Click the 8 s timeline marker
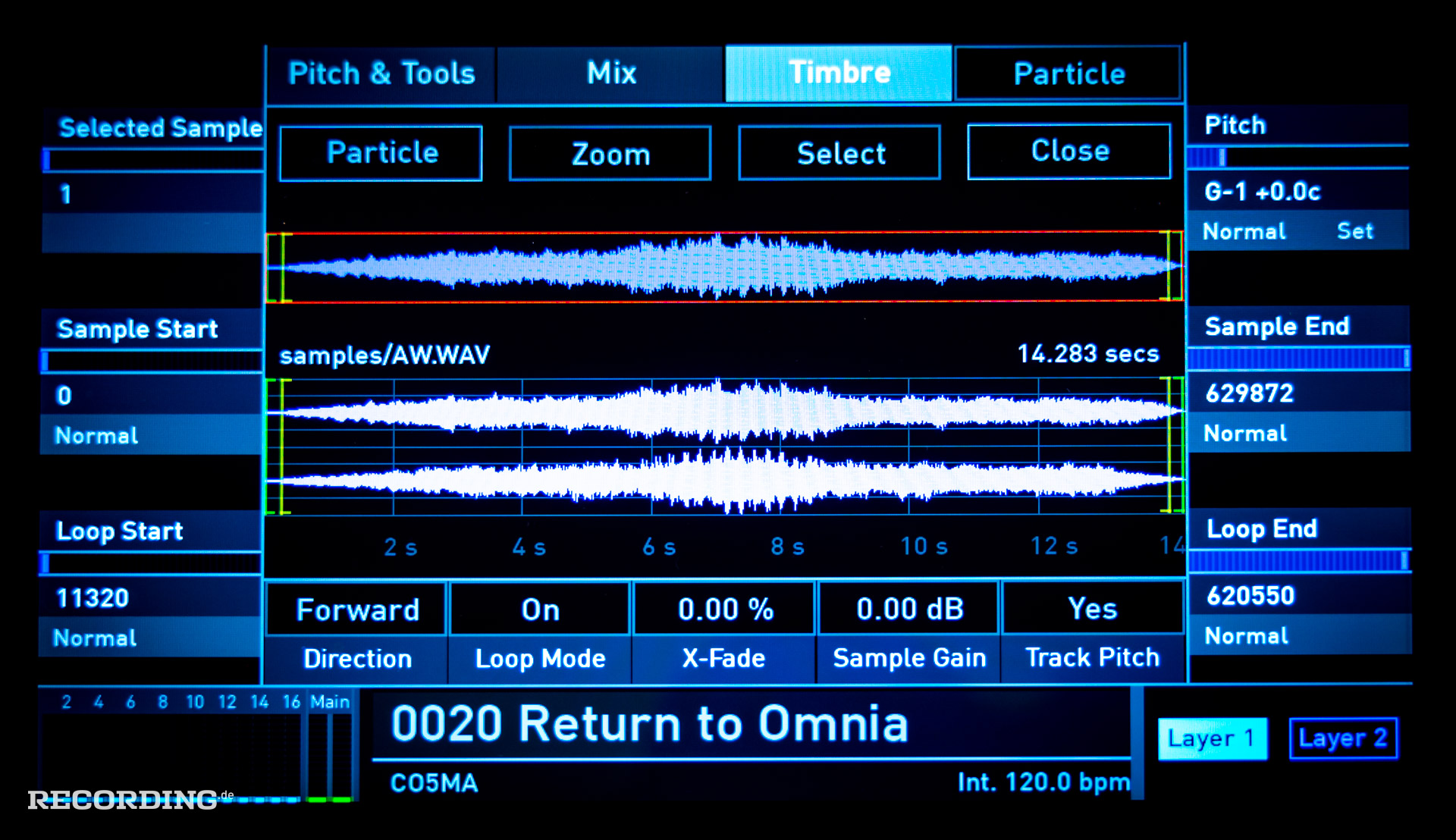 (x=787, y=547)
